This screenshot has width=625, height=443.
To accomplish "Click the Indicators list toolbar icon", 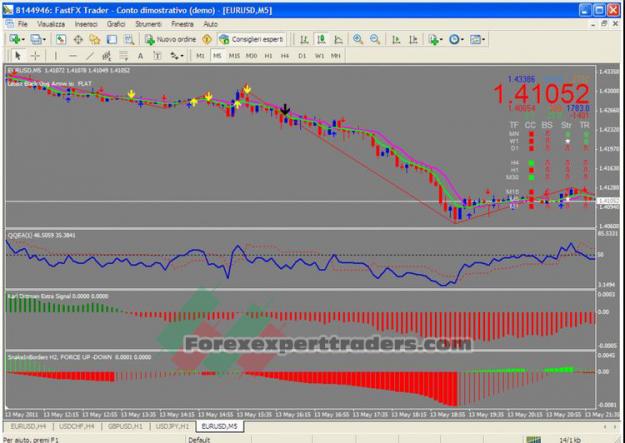I will point(433,39).
